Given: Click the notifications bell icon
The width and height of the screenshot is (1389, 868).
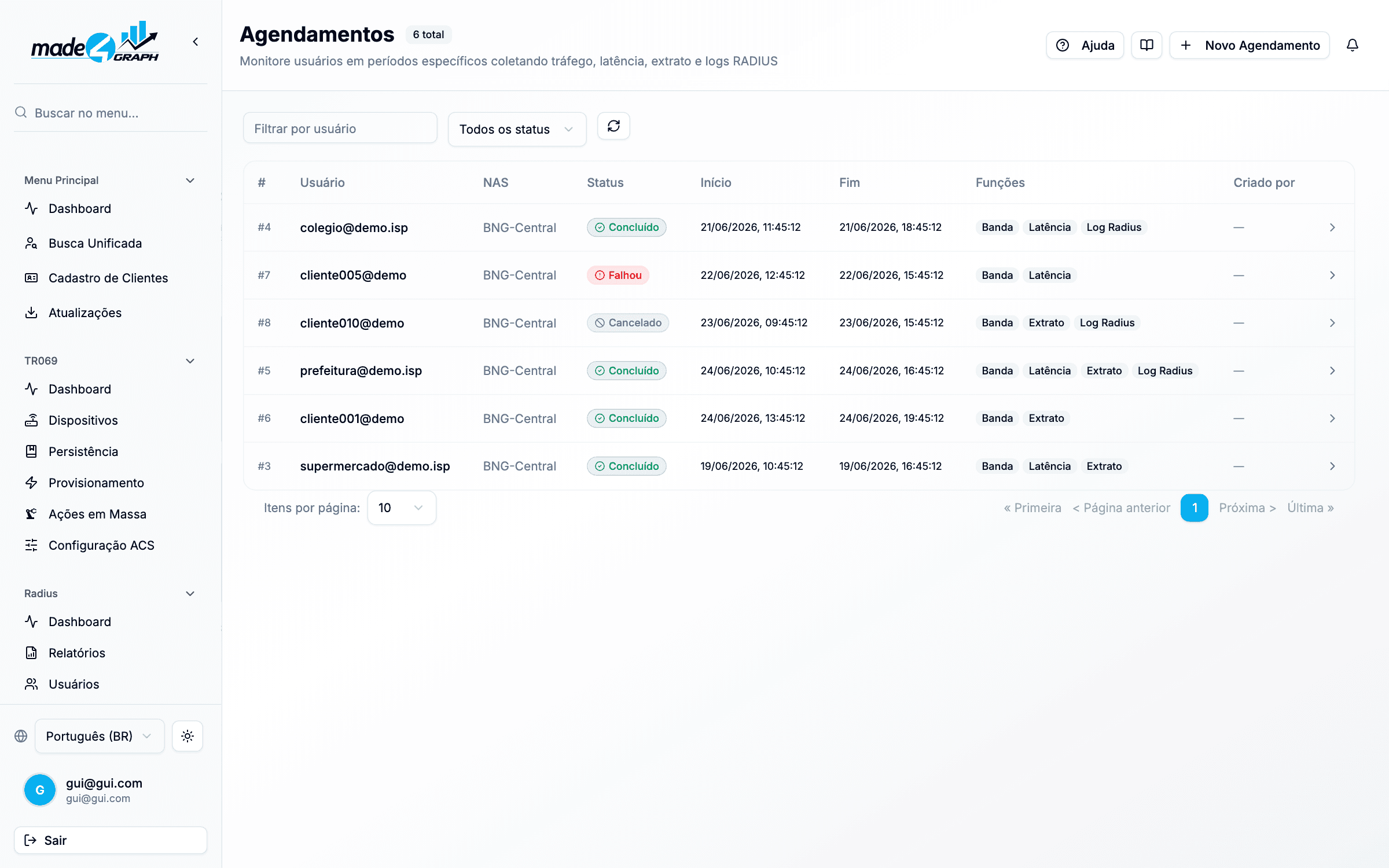Looking at the screenshot, I should pos(1352,45).
